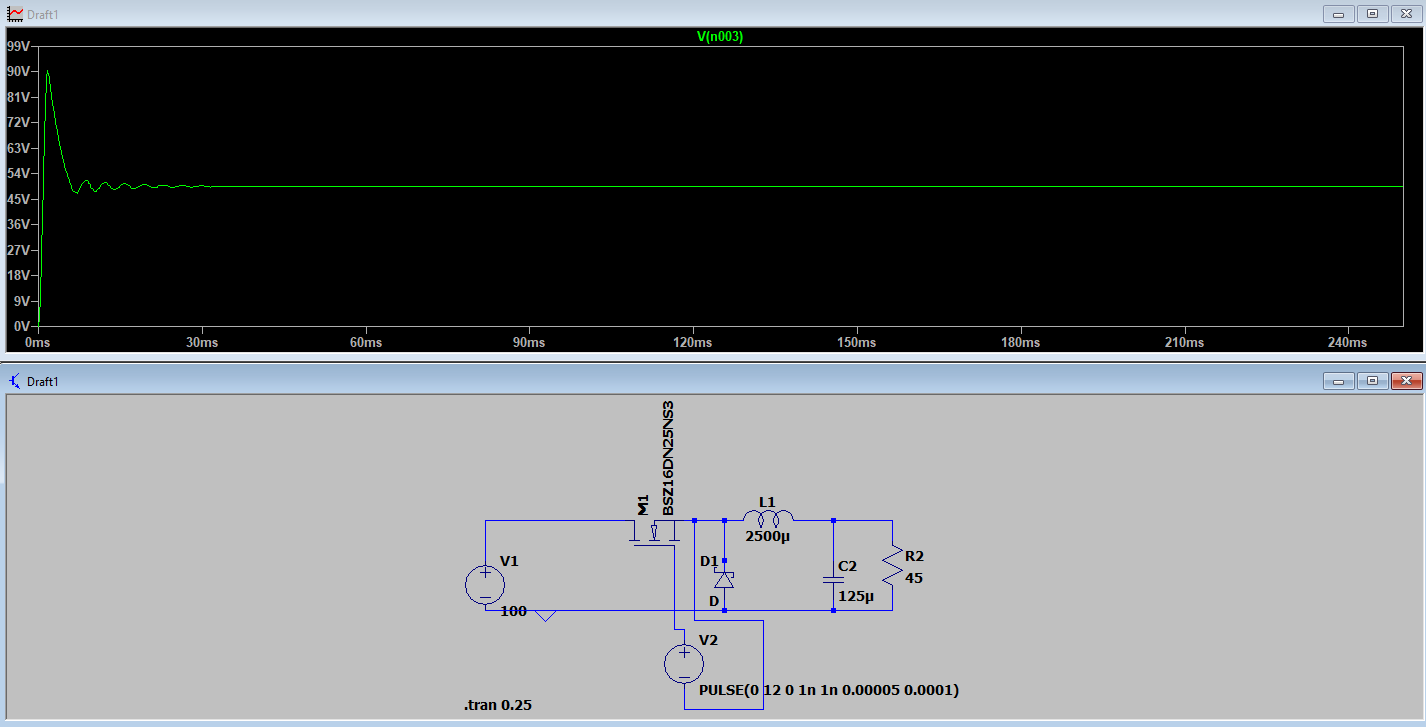Click the ground symbol in schematic
Image resolution: width=1426 pixels, height=727 pixels.
pos(545,615)
